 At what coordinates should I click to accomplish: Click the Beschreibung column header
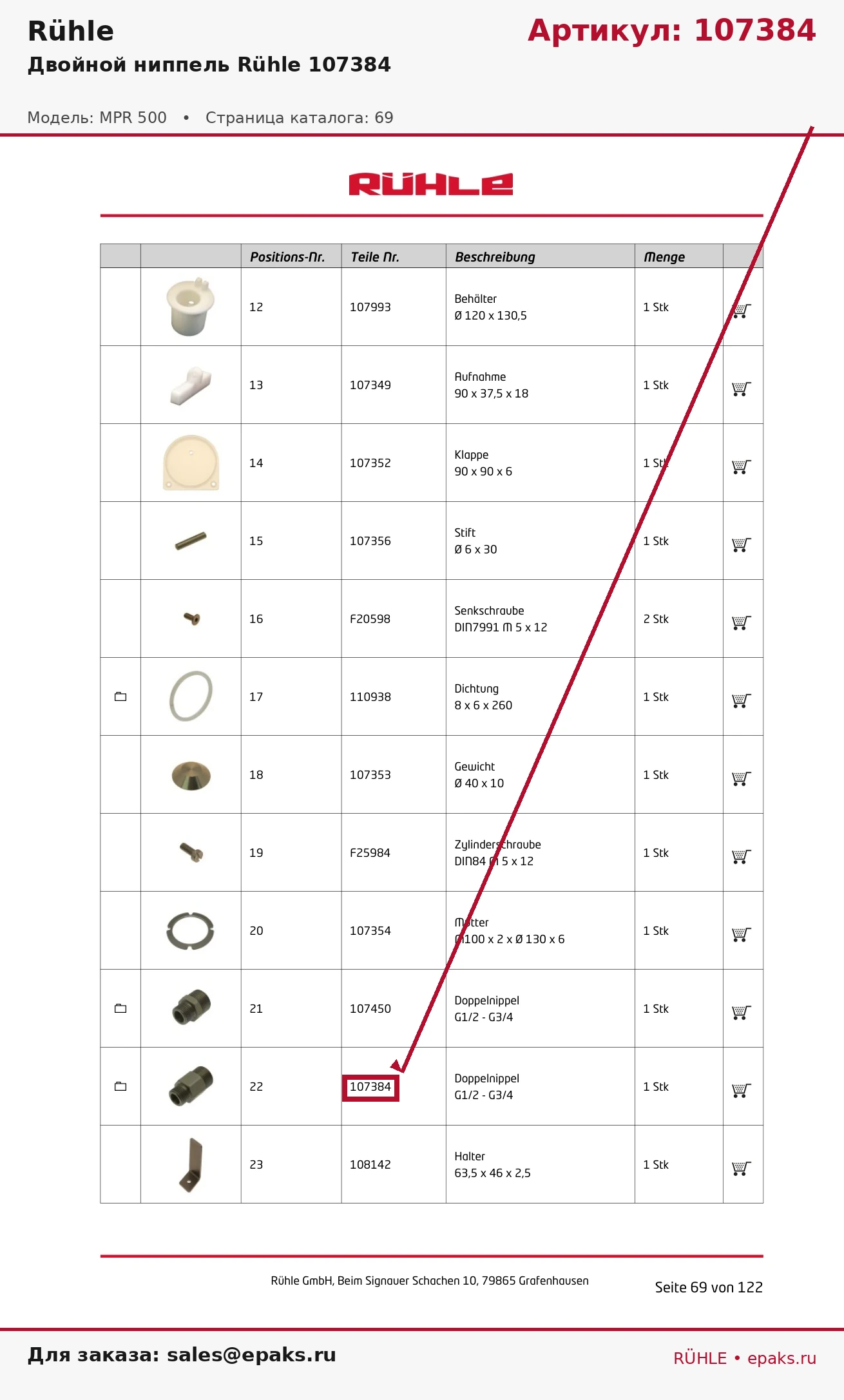(495, 257)
